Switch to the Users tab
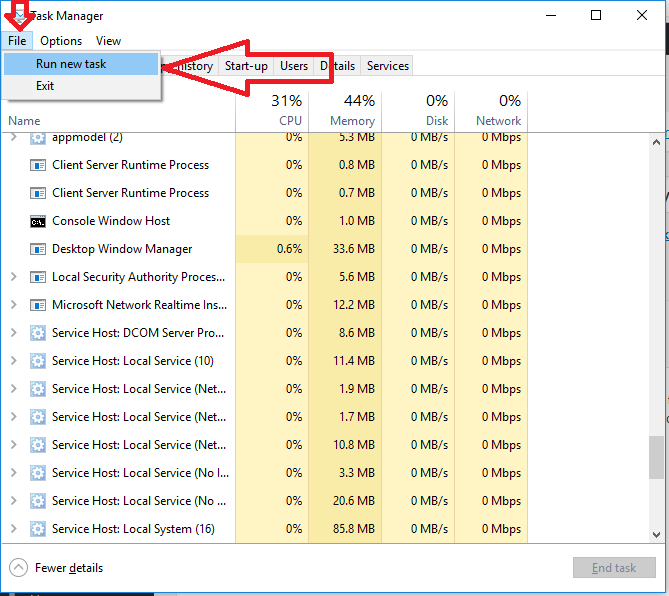 pyautogui.click(x=294, y=66)
